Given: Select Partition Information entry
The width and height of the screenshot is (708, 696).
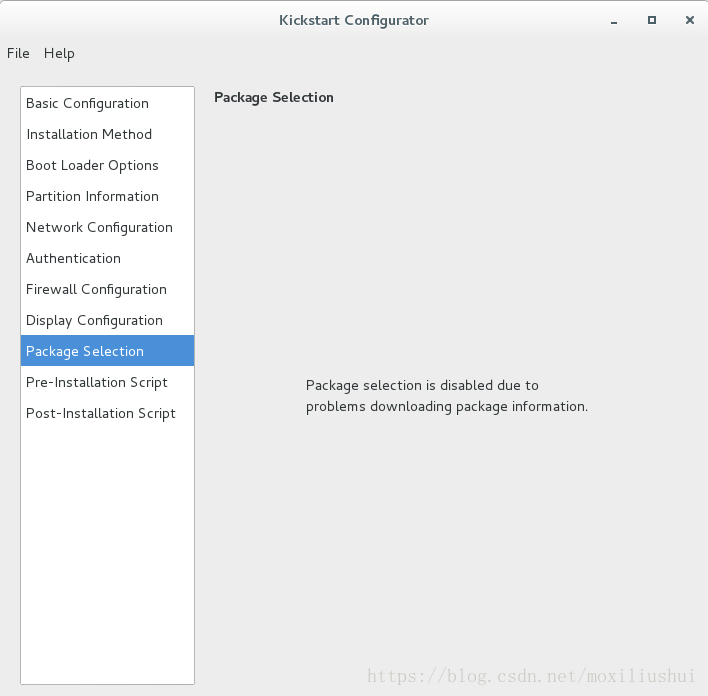Looking at the screenshot, I should pos(107,196).
